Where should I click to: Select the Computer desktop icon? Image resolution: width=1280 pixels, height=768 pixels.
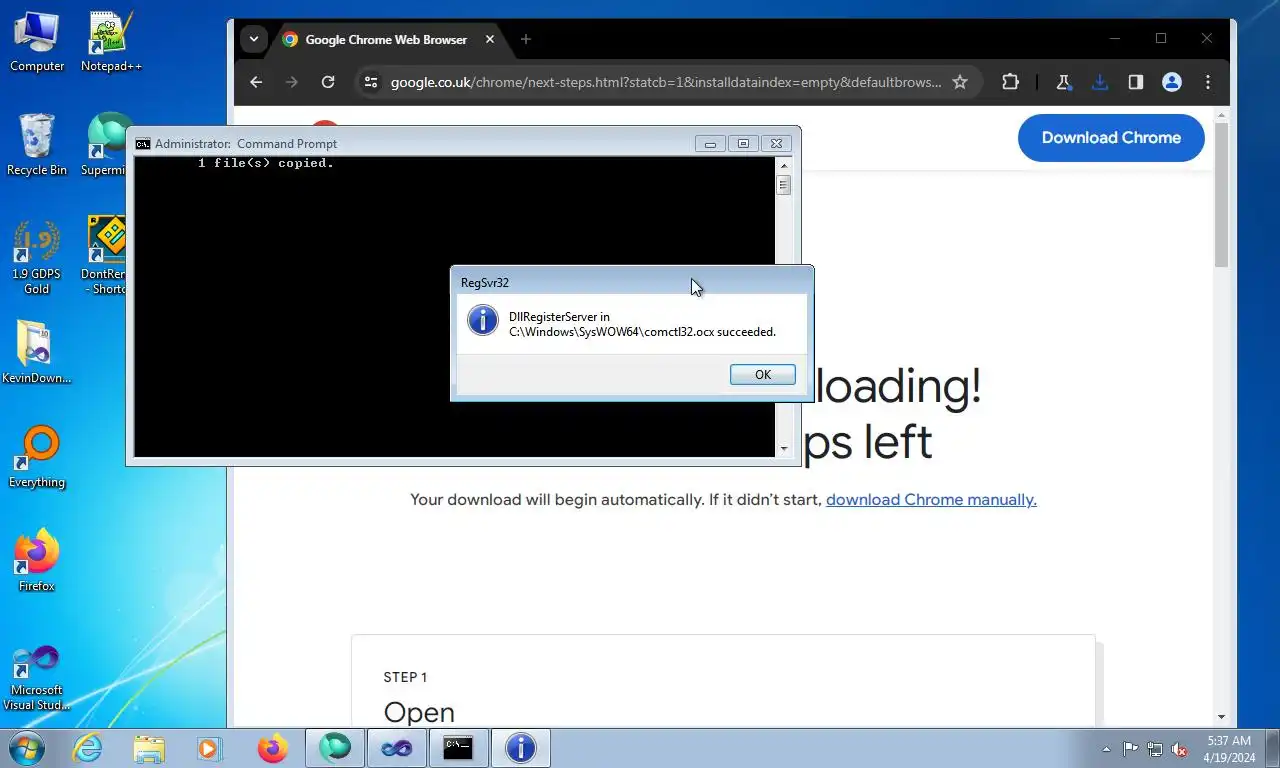[x=37, y=42]
